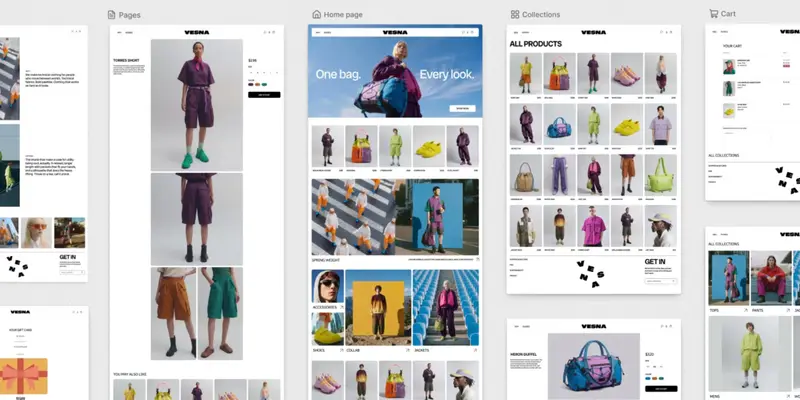The height and width of the screenshot is (400, 800).
Task: Click the arrow icon beside SHOES
Action: coord(341,351)
